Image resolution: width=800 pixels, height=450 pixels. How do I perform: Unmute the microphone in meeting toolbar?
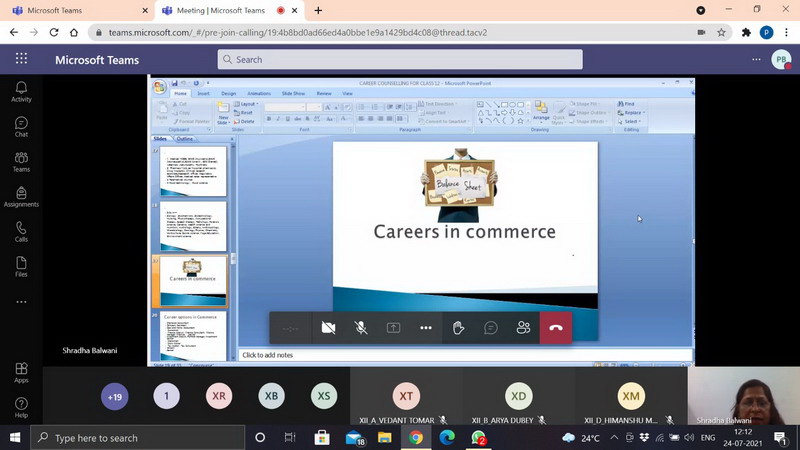tap(361, 328)
